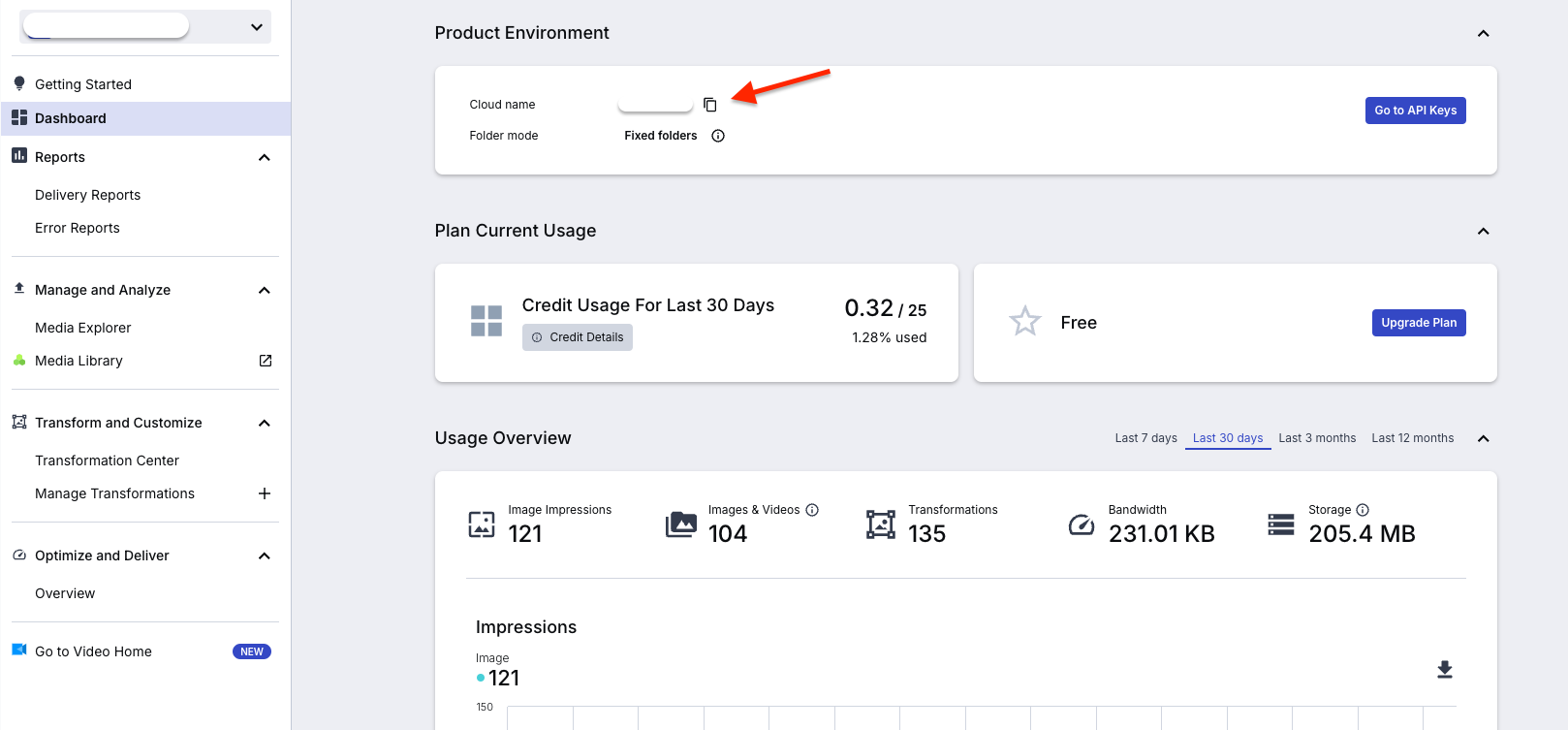Switch to Last 12 months range
1568x730 pixels.
(x=1413, y=438)
